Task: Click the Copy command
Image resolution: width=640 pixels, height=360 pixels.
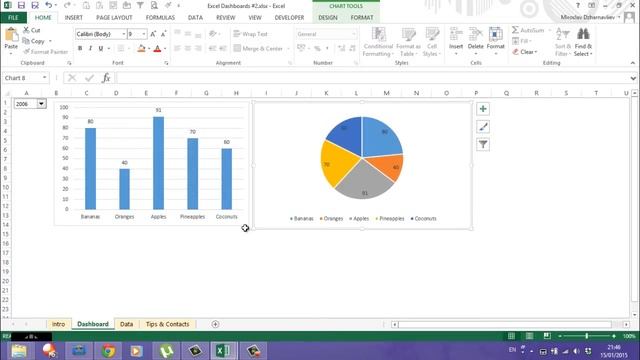Action: (x=33, y=41)
